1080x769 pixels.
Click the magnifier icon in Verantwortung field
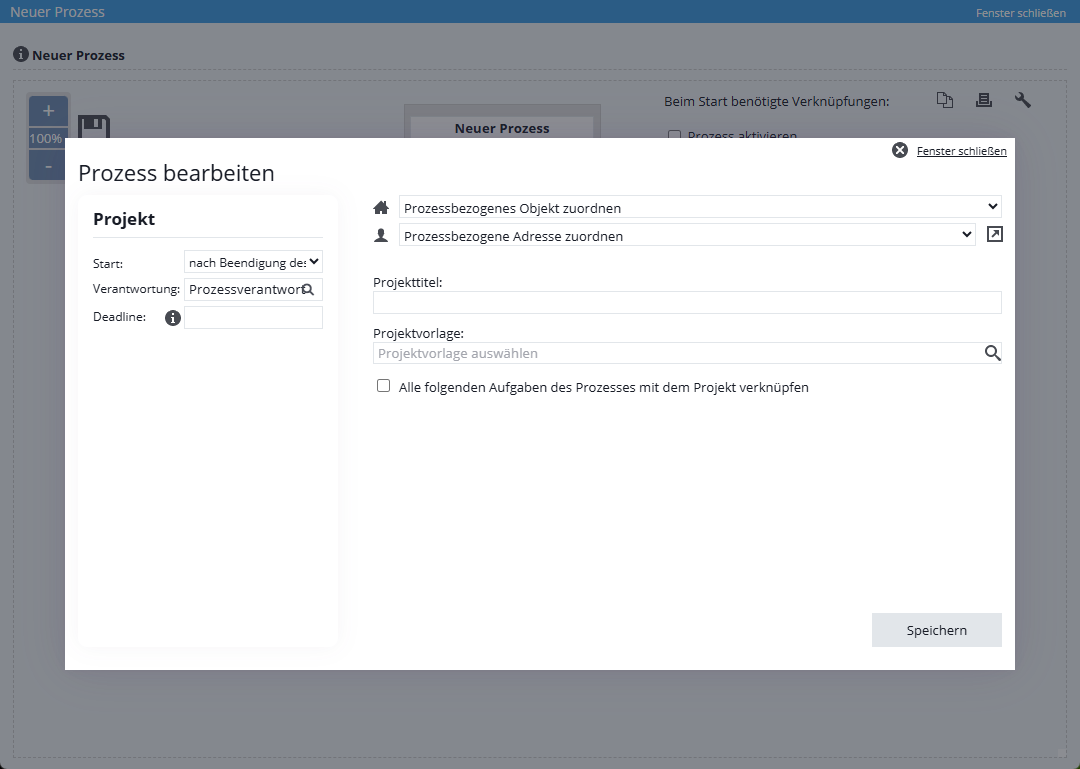click(x=308, y=289)
